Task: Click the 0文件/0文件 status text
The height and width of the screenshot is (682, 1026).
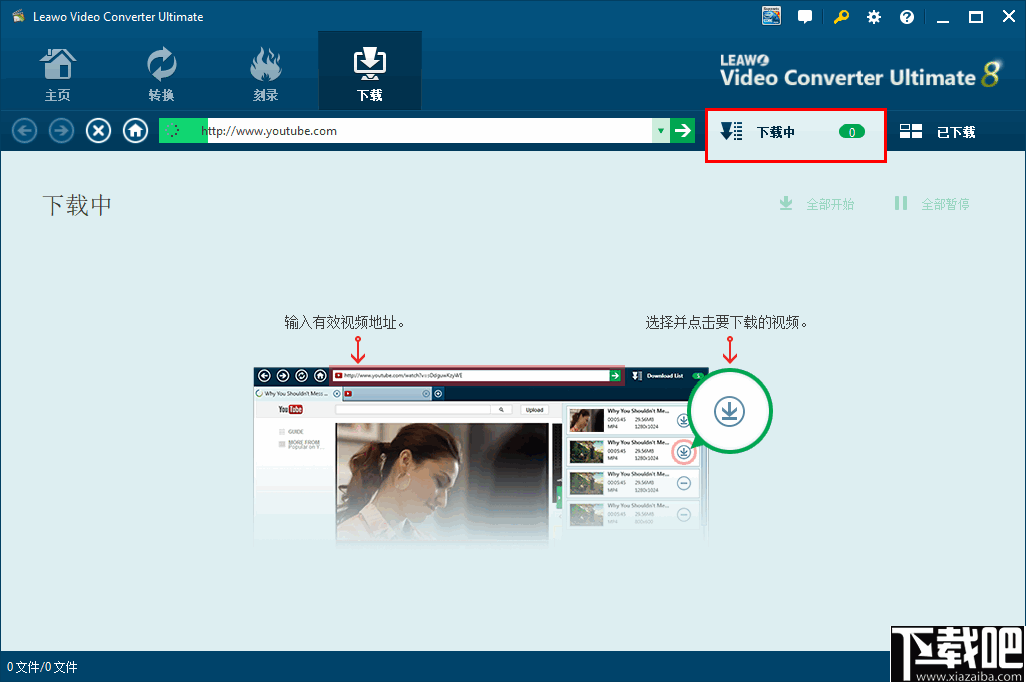Action: click(42, 667)
